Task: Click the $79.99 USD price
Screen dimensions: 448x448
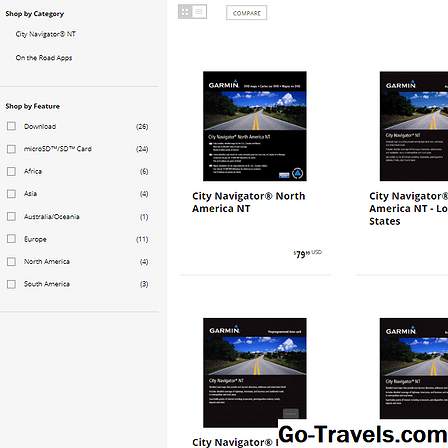Action: (307, 254)
